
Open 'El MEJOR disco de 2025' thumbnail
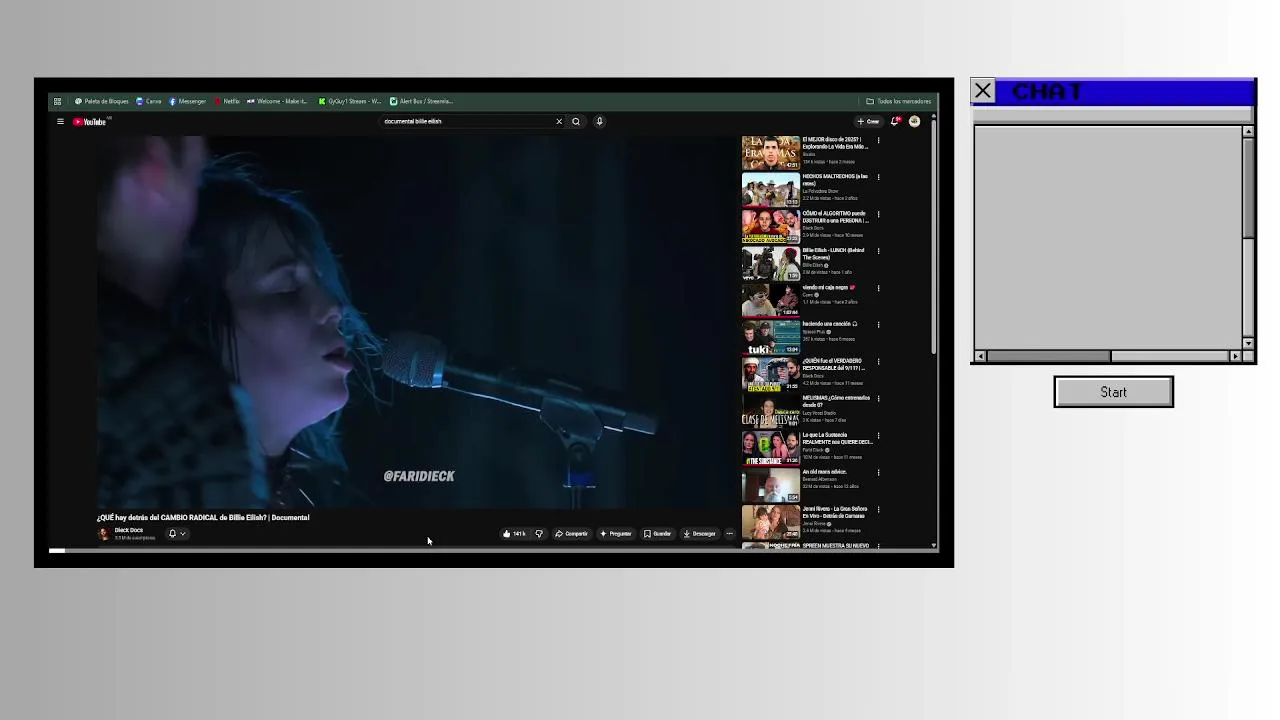770,153
